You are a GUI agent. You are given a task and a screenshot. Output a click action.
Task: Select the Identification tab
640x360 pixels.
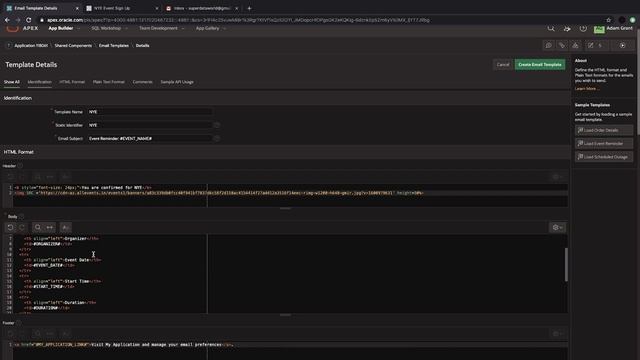[40, 82]
